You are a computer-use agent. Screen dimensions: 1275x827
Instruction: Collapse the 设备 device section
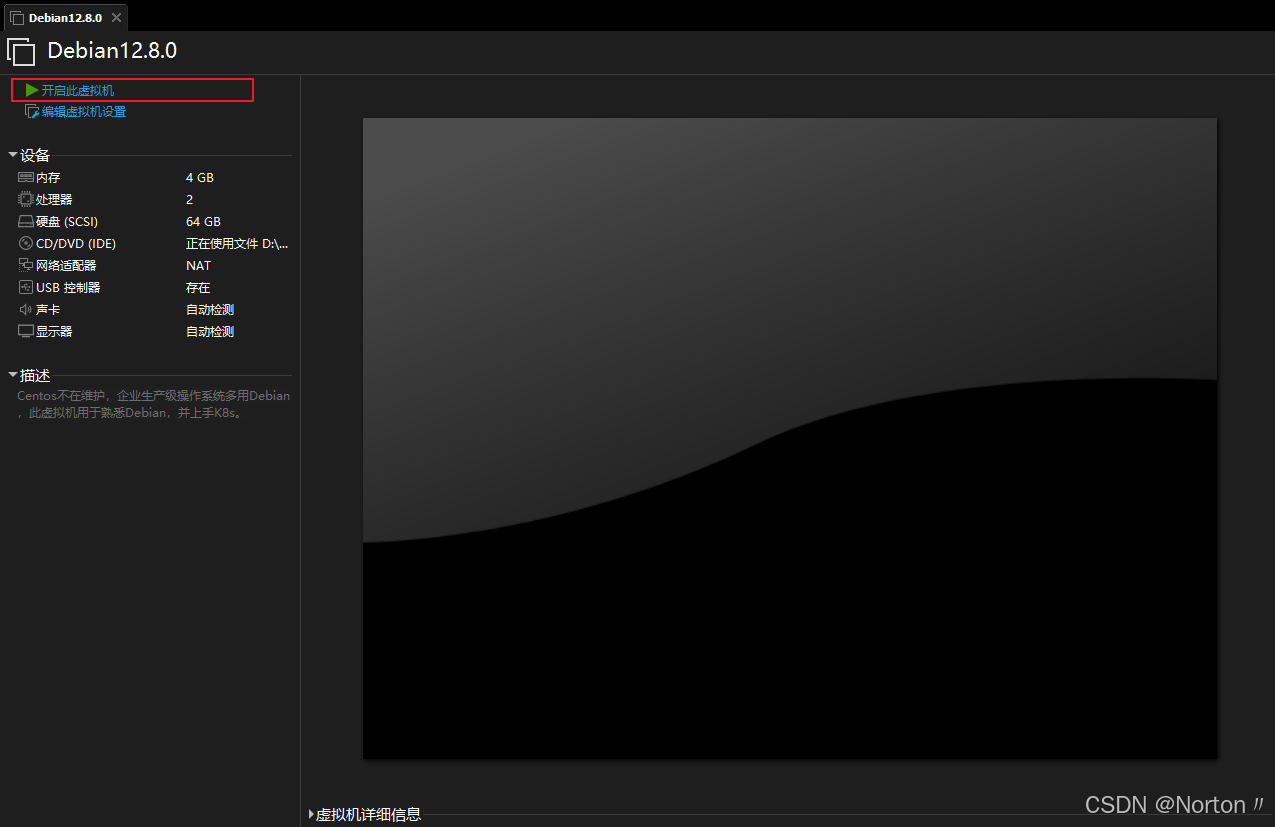(x=12, y=155)
